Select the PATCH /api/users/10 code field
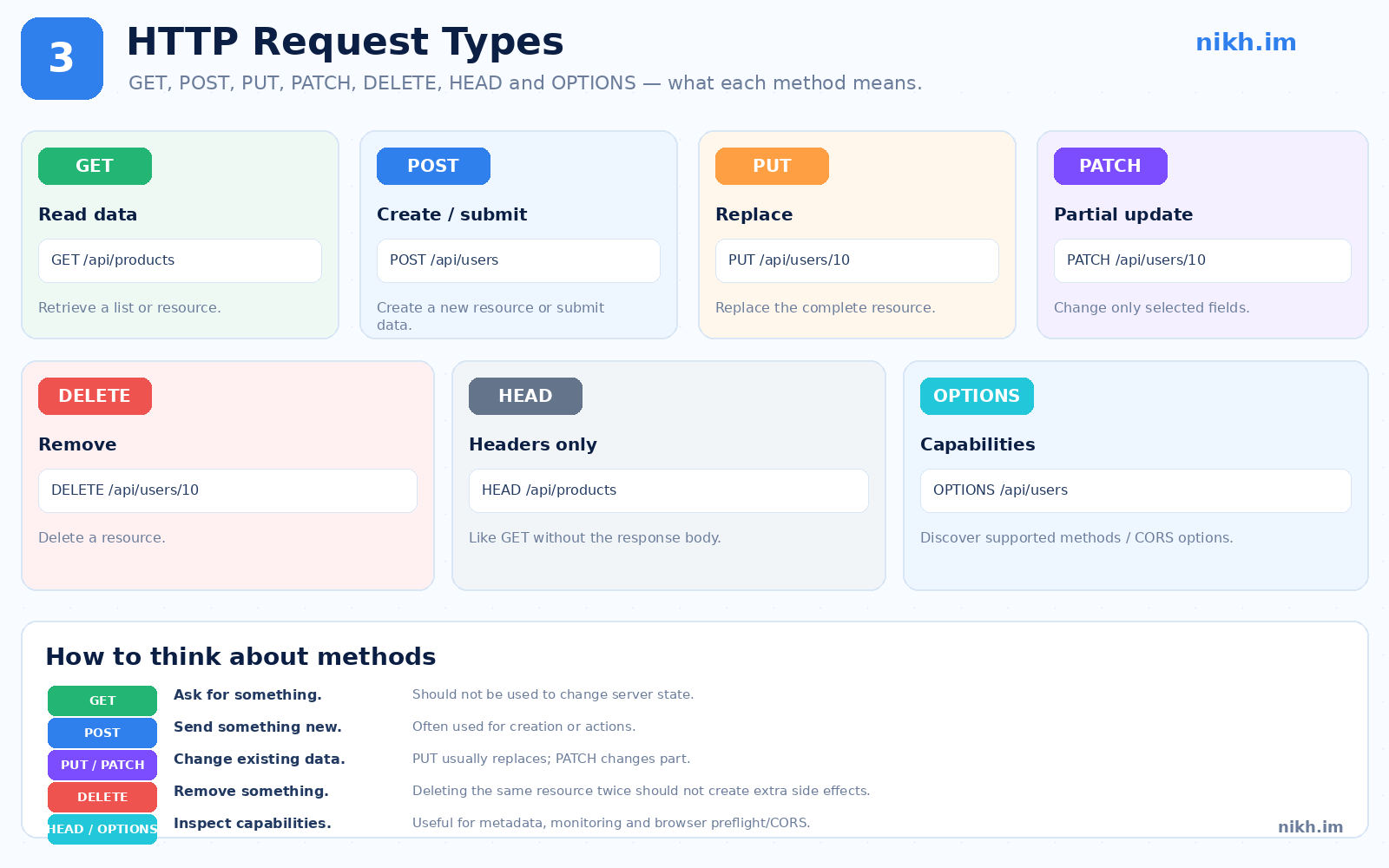 point(1202,260)
